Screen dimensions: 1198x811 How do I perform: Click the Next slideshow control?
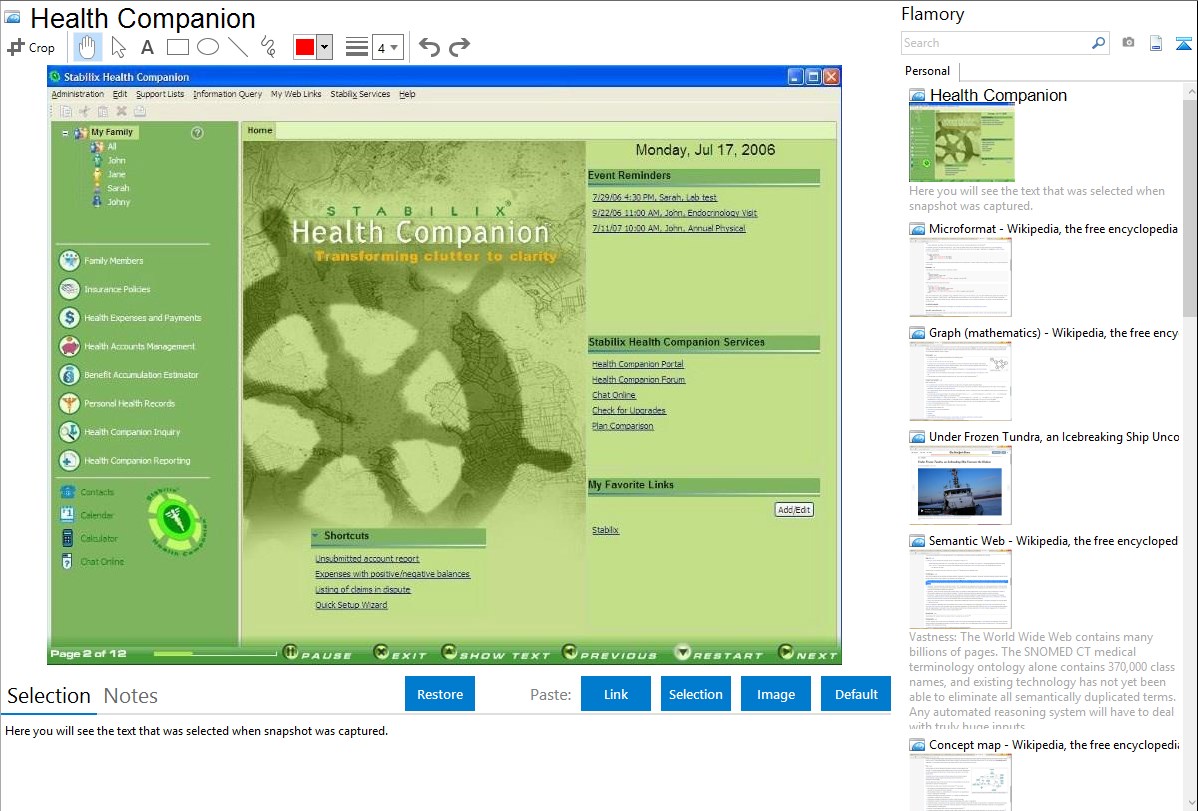(x=808, y=654)
